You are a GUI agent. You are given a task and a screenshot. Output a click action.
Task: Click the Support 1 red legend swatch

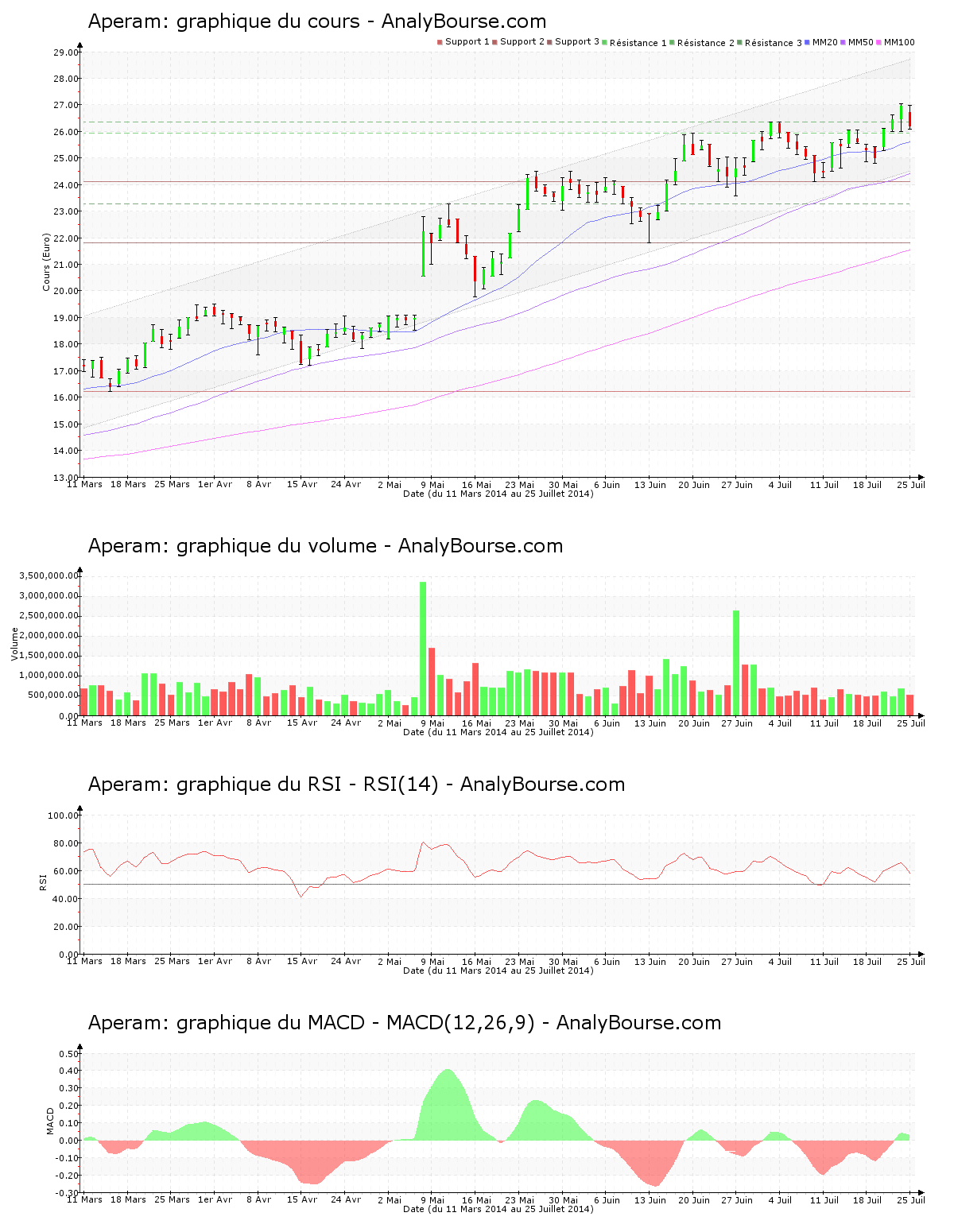(440, 42)
